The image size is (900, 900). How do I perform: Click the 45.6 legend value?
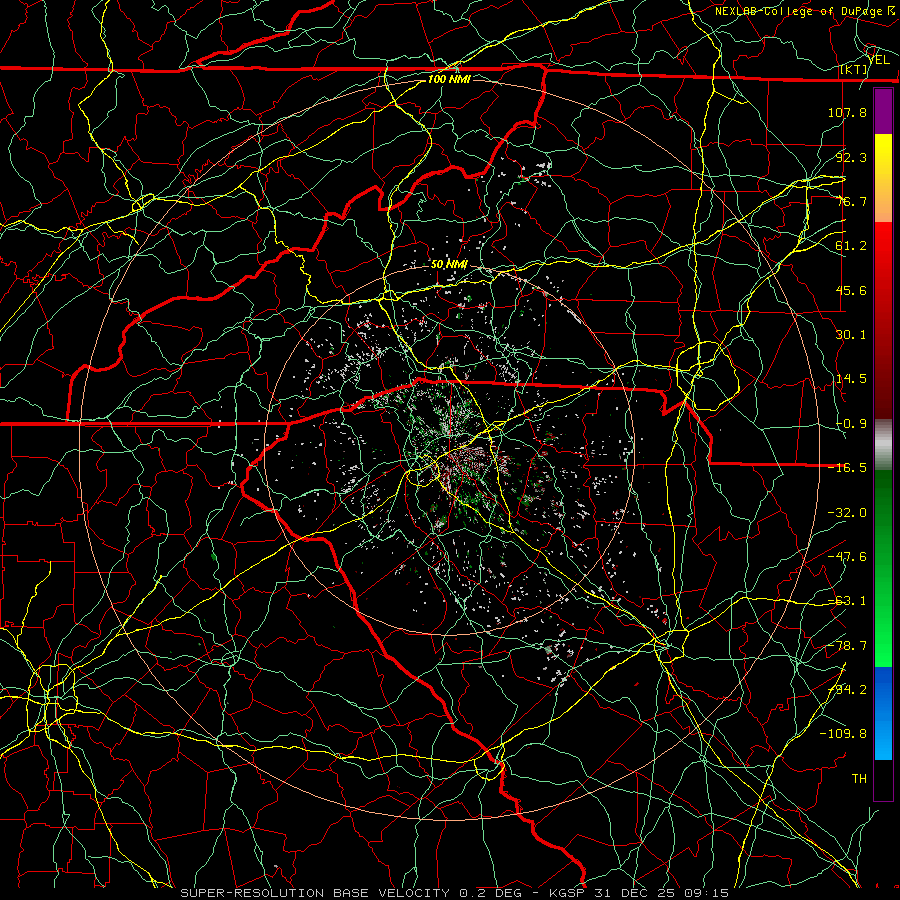[851, 290]
